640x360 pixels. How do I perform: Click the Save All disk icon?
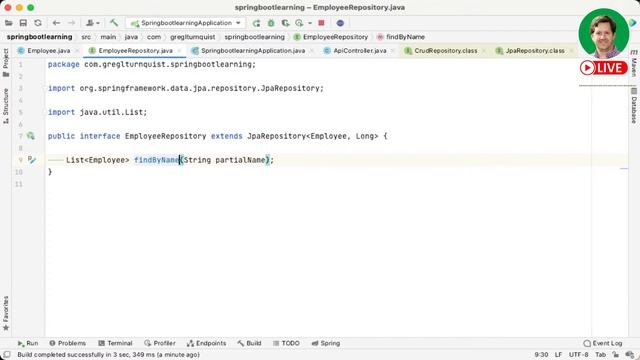23,23
